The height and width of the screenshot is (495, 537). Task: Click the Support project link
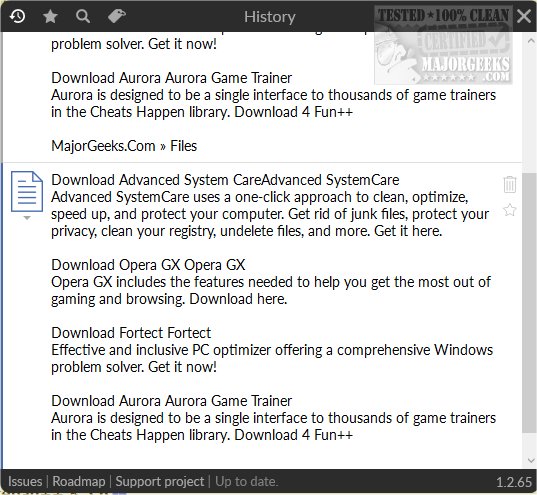coord(160,481)
